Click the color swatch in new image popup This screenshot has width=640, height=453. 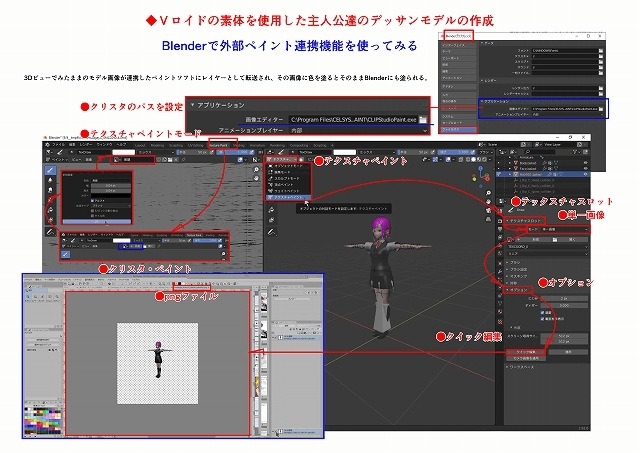tap(111, 195)
